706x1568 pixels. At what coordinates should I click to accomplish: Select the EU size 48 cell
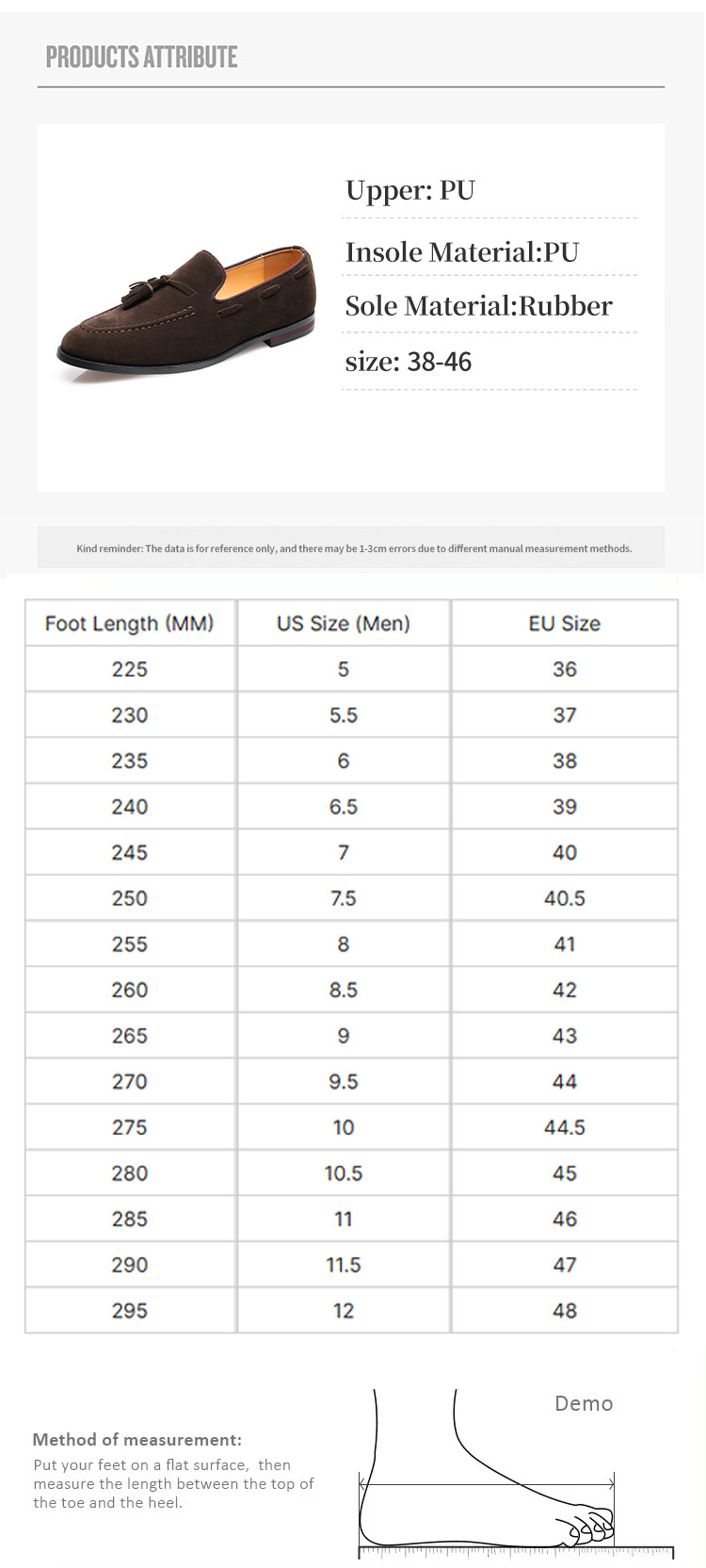point(564,1311)
